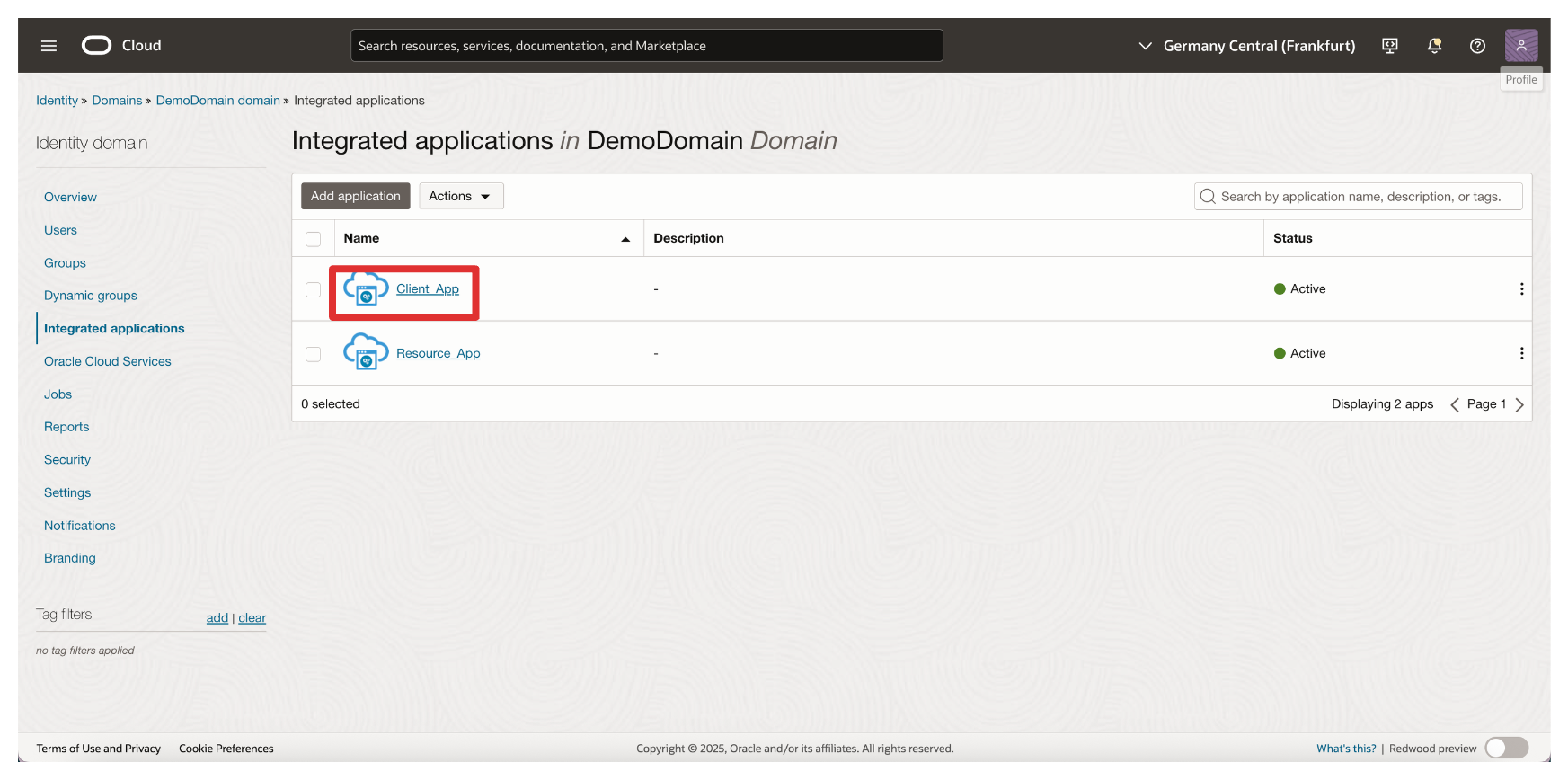The image size is (1568, 780).
Task: Click the help question mark icon
Action: point(1477,46)
